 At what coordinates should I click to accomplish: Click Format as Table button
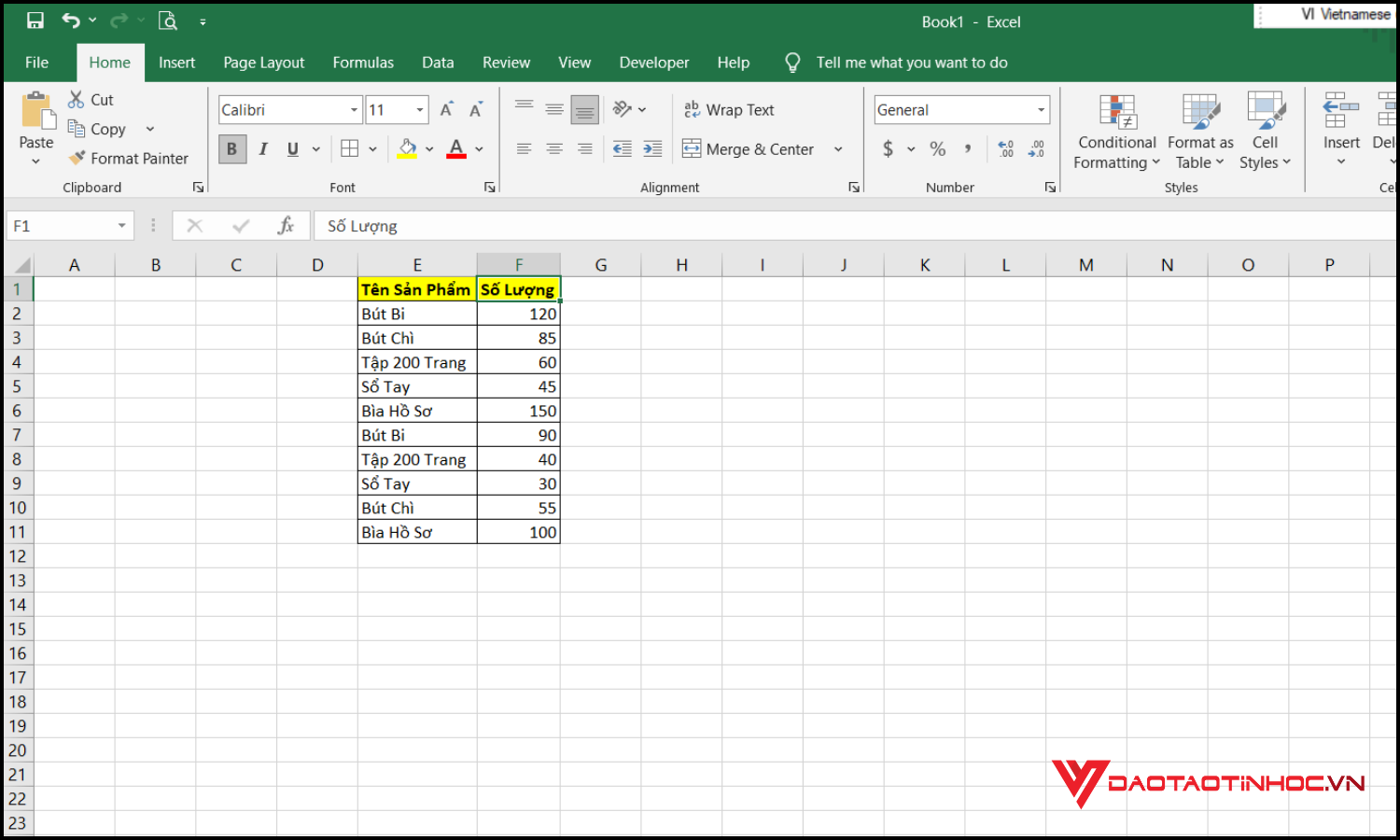(x=1198, y=131)
